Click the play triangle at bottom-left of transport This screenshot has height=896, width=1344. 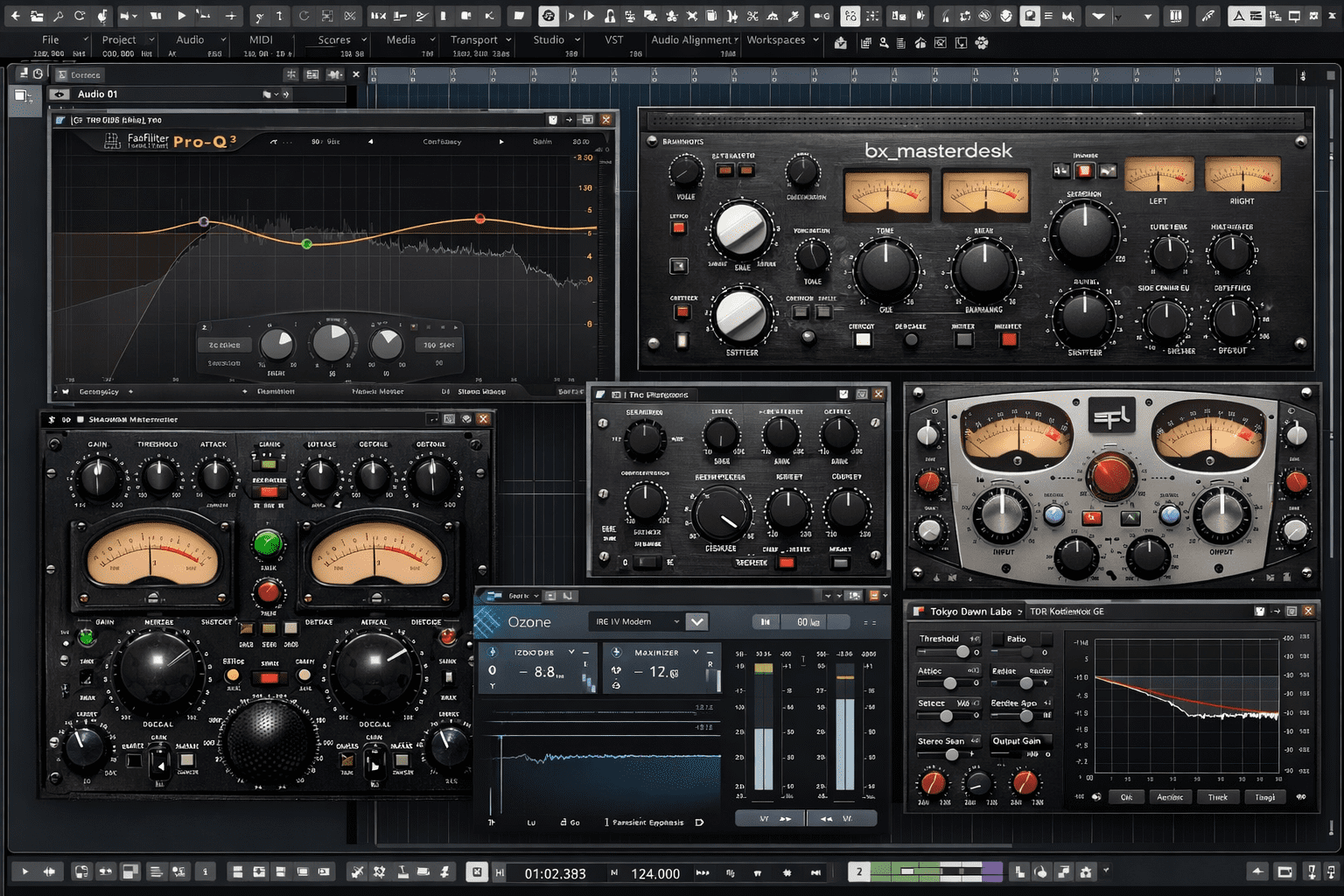(x=24, y=871)
